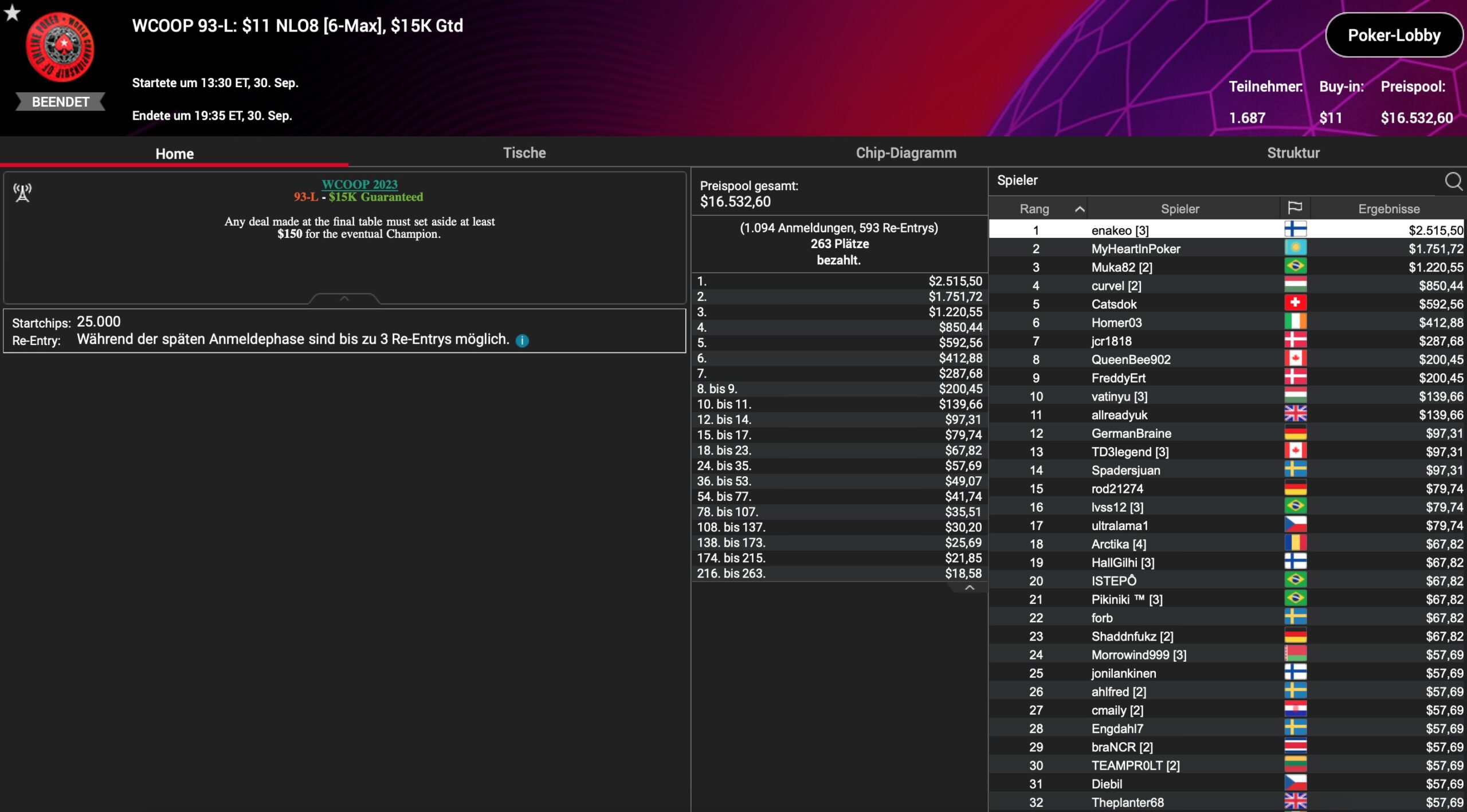Select player row rod21274

(1226, 488)
